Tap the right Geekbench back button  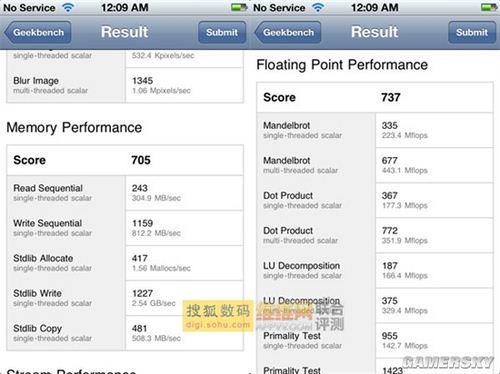[x=288, y=32]
